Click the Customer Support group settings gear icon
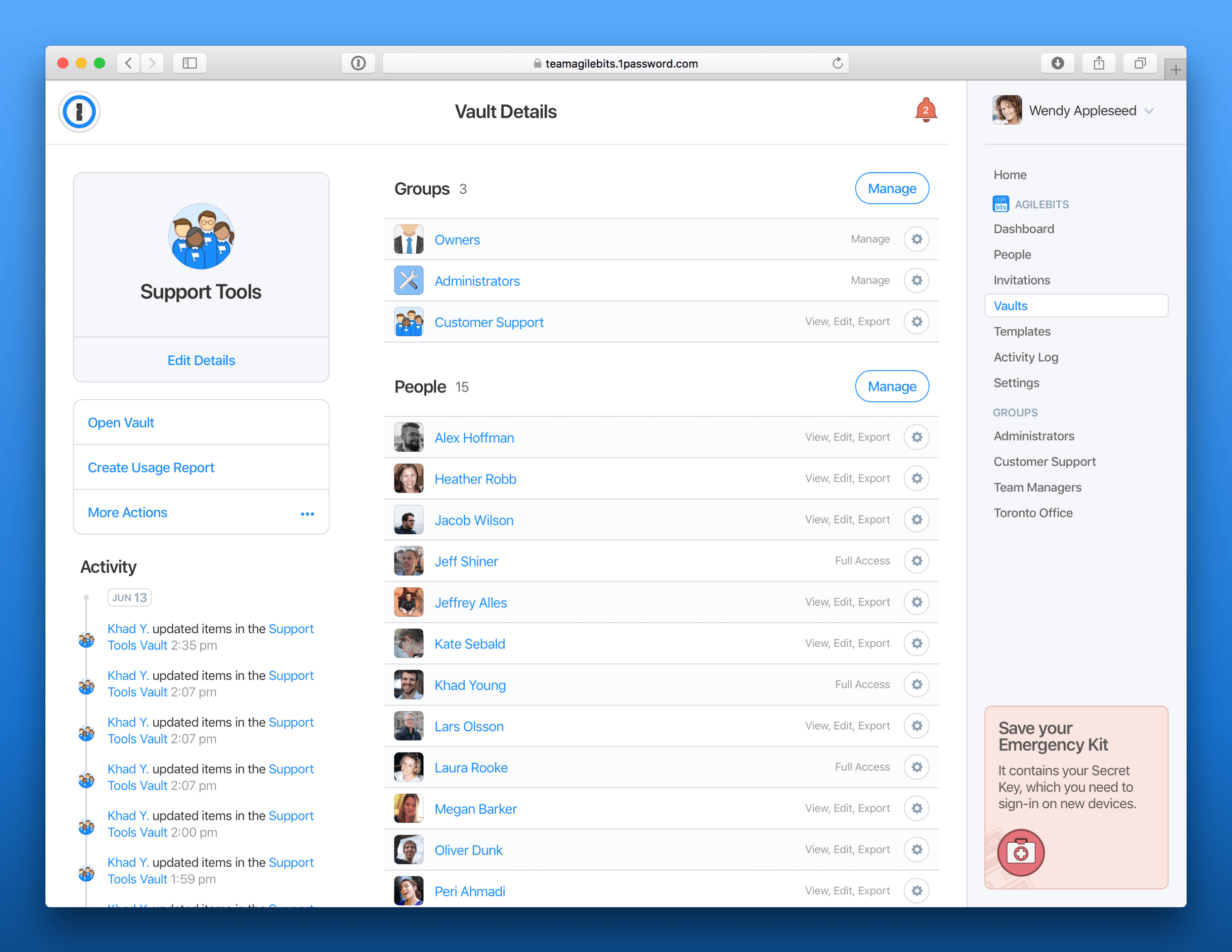Viewport: 1232px width, 952px height. (916, 321)
